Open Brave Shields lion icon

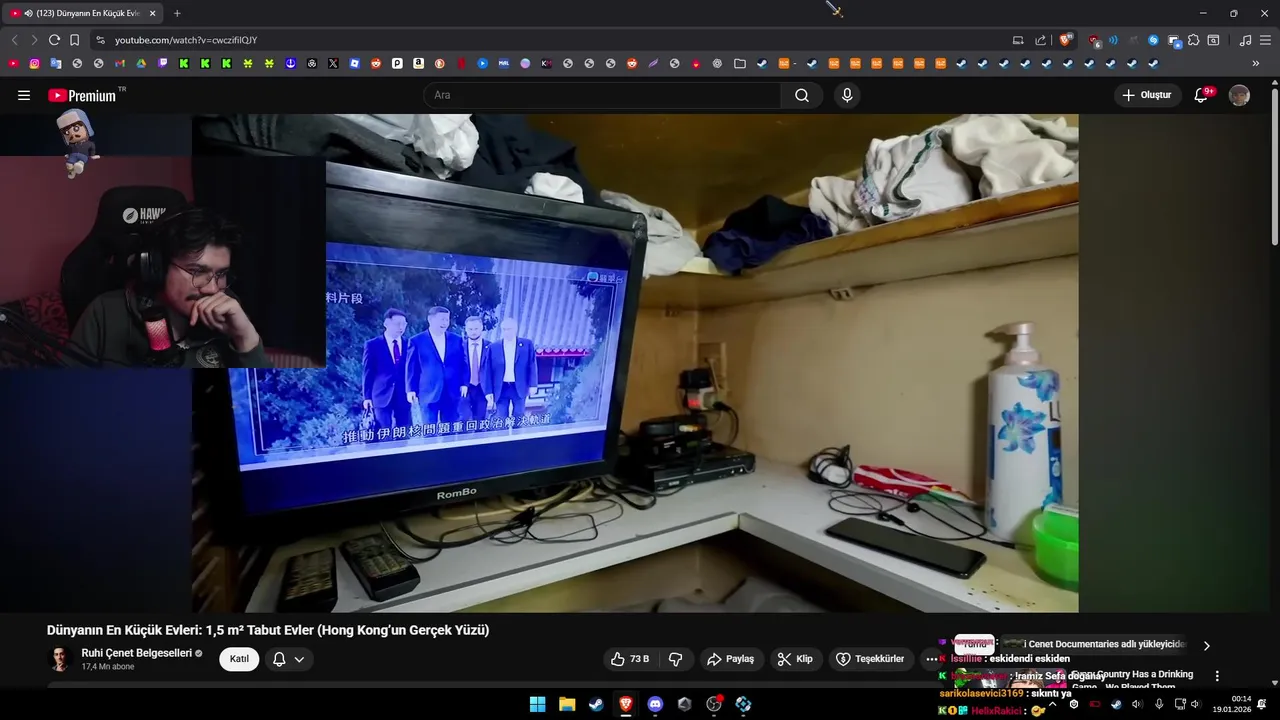[x=1065, y=40]
